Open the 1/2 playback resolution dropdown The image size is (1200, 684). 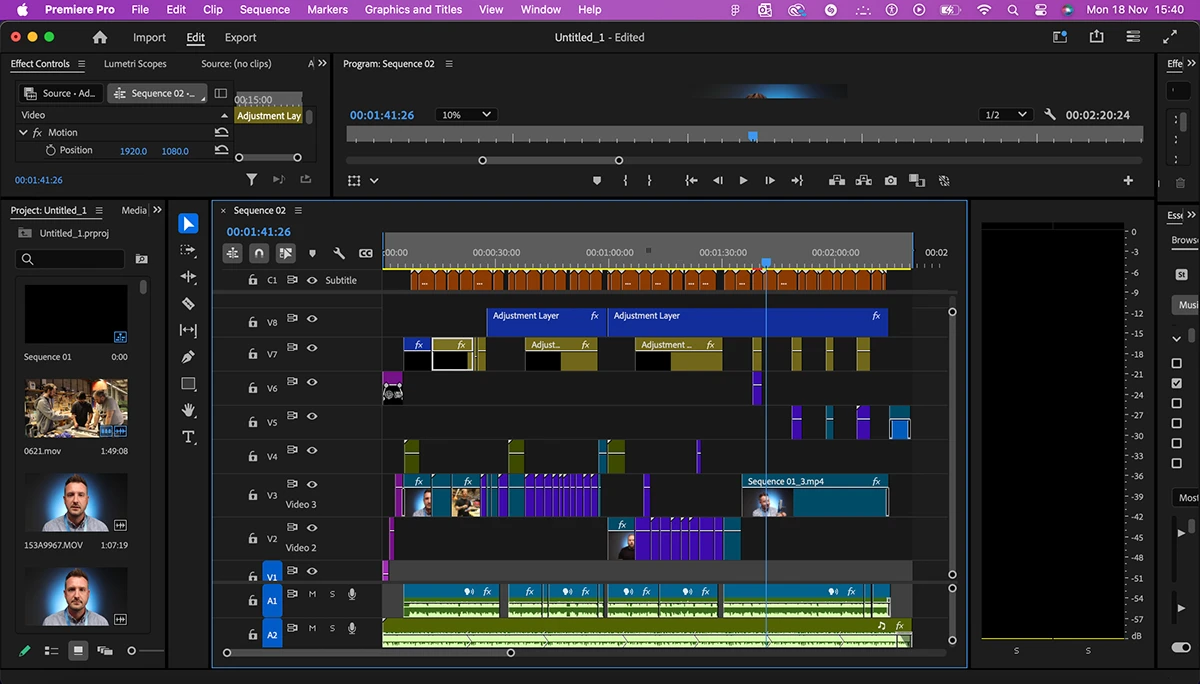1006,115
